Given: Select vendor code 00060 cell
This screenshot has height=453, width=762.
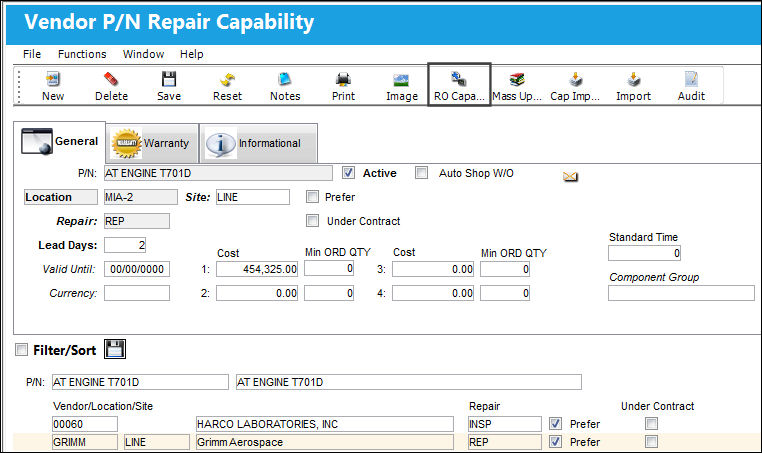Looking at the screenshot, I should (85, 424).
